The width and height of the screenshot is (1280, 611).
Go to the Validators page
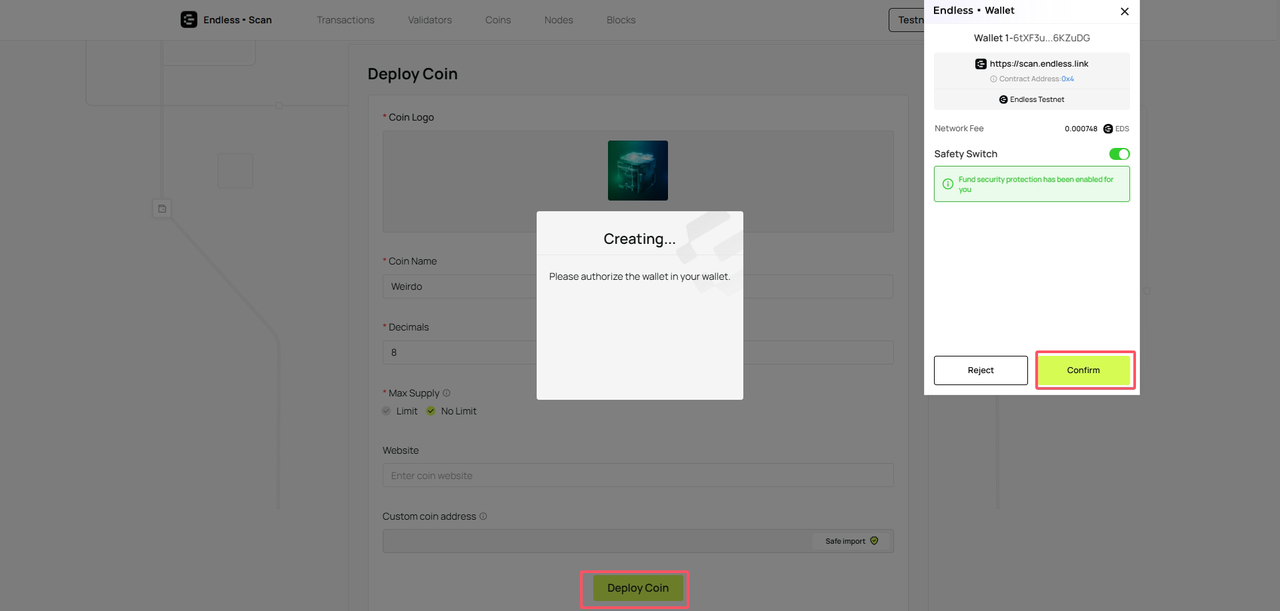430,20
